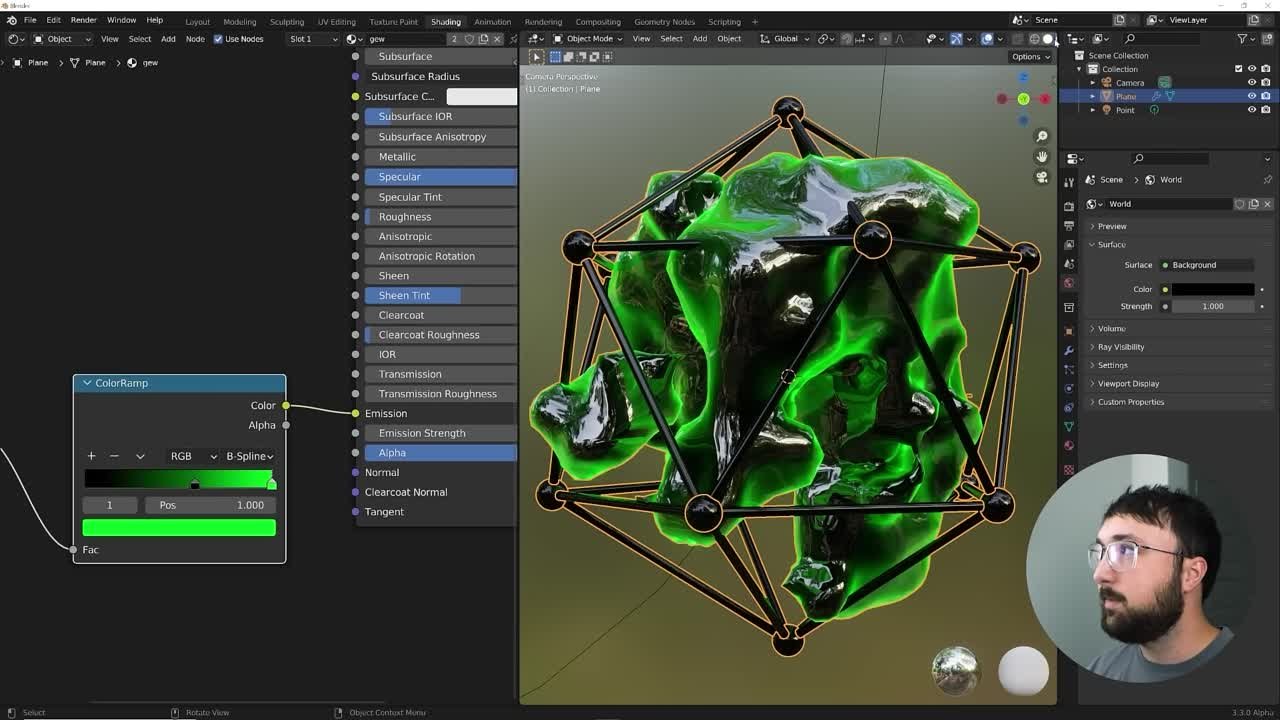Image resolution: width=1280 pixels, height=720 pixels.
Task: Disable the Camera object's render camera toggle
Action: (x=1265, y=82)
